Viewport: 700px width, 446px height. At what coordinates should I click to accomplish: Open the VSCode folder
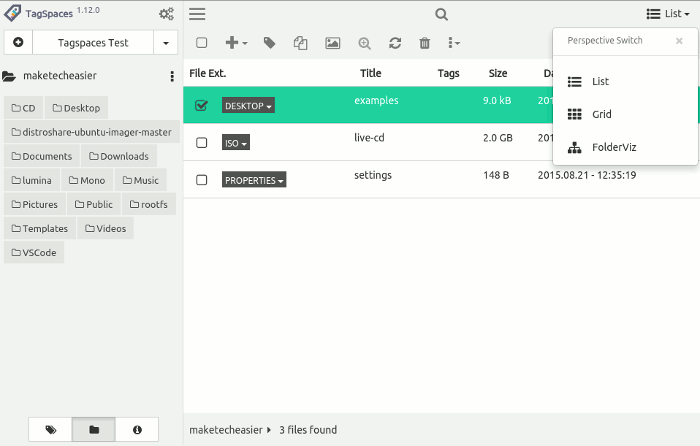point(34,252)
